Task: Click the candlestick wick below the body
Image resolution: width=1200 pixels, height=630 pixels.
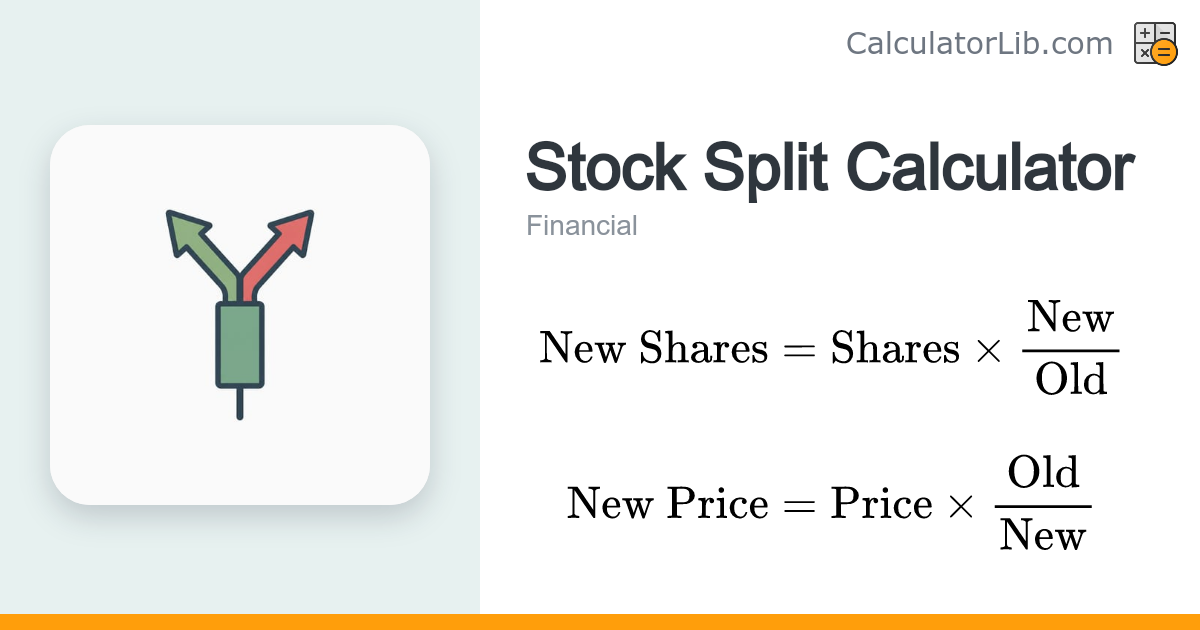Action: pyautogui.click(x=240, y=403)
